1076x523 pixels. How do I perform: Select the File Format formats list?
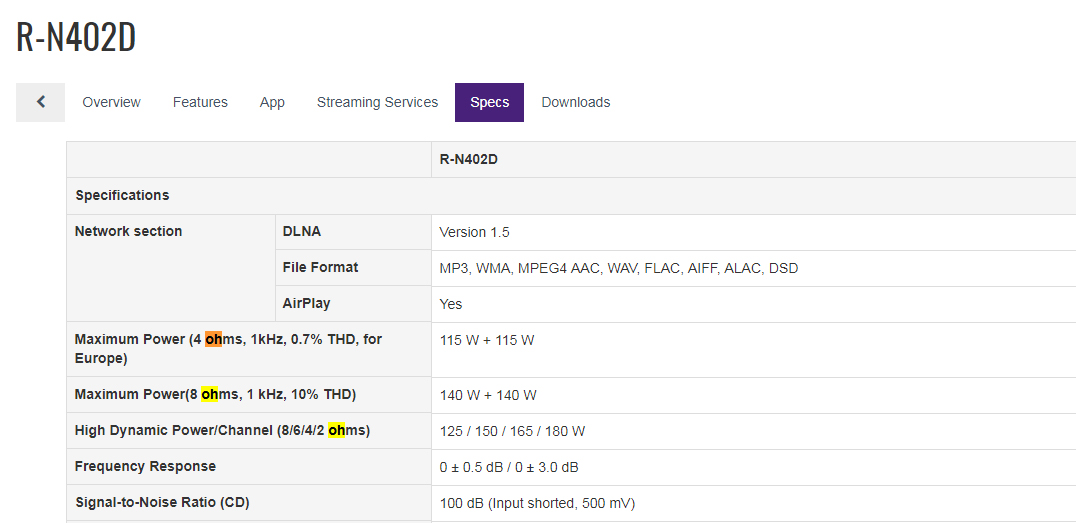click(x=618, y=268)
